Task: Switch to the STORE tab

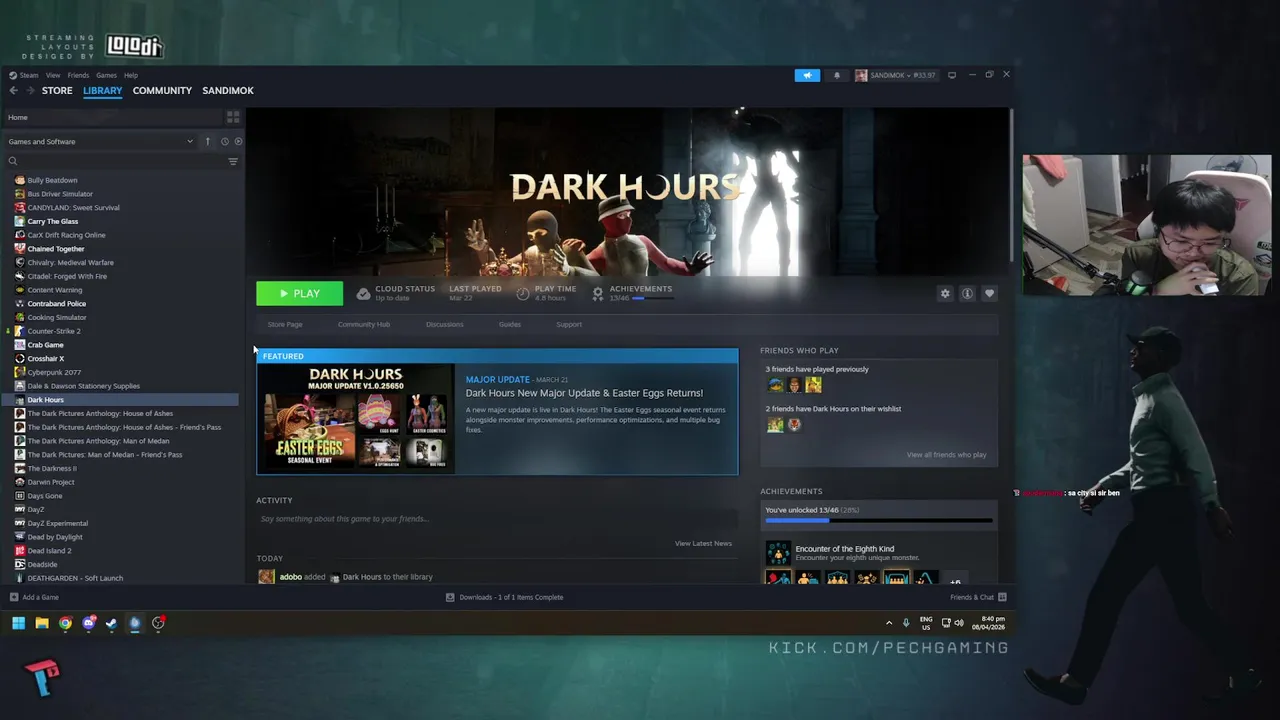Action: [57, 90]
